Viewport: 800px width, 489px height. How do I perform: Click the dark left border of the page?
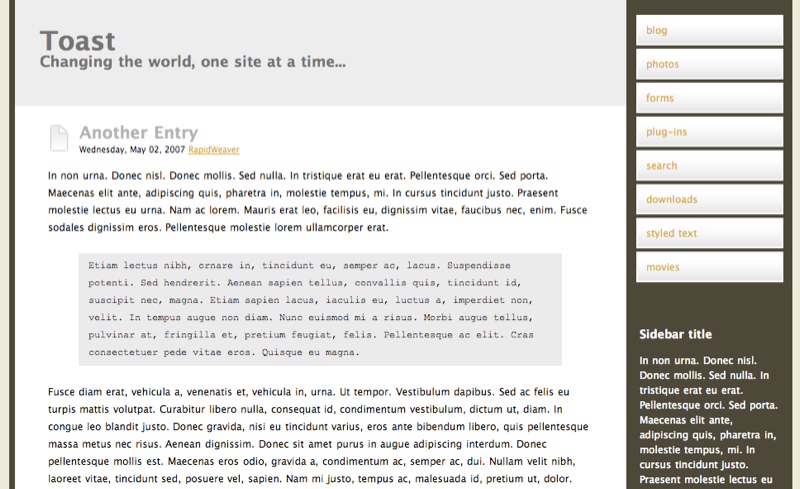(x=7, y=250)
